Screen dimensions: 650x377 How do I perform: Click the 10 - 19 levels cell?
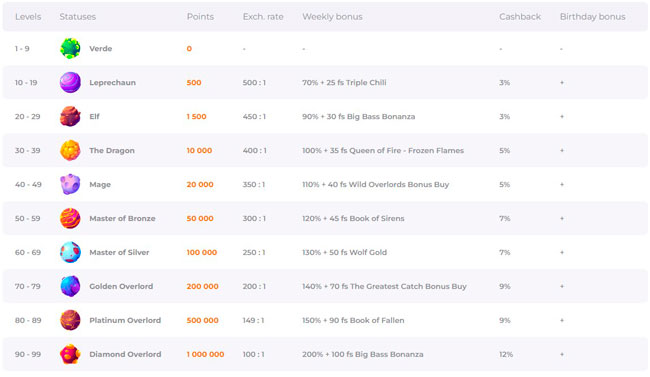[x=26, y=83]
